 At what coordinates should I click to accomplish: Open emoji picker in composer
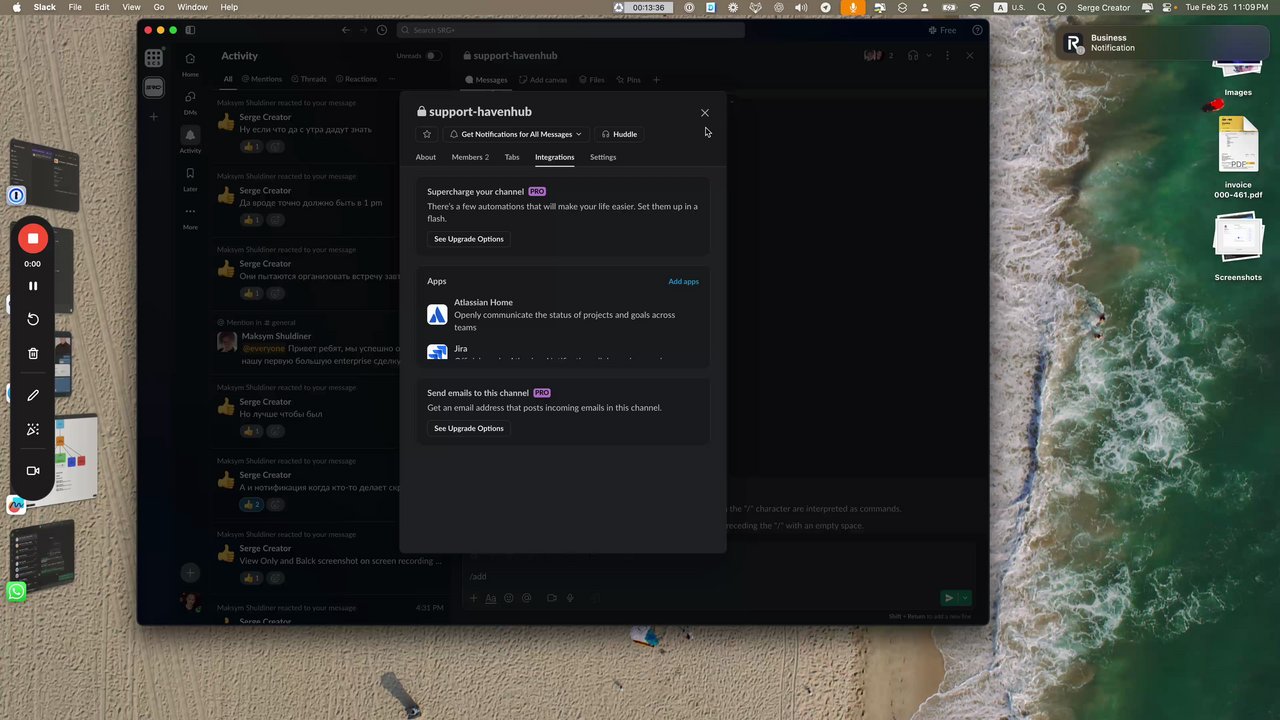pyautogui.click(x=508, y=598)
